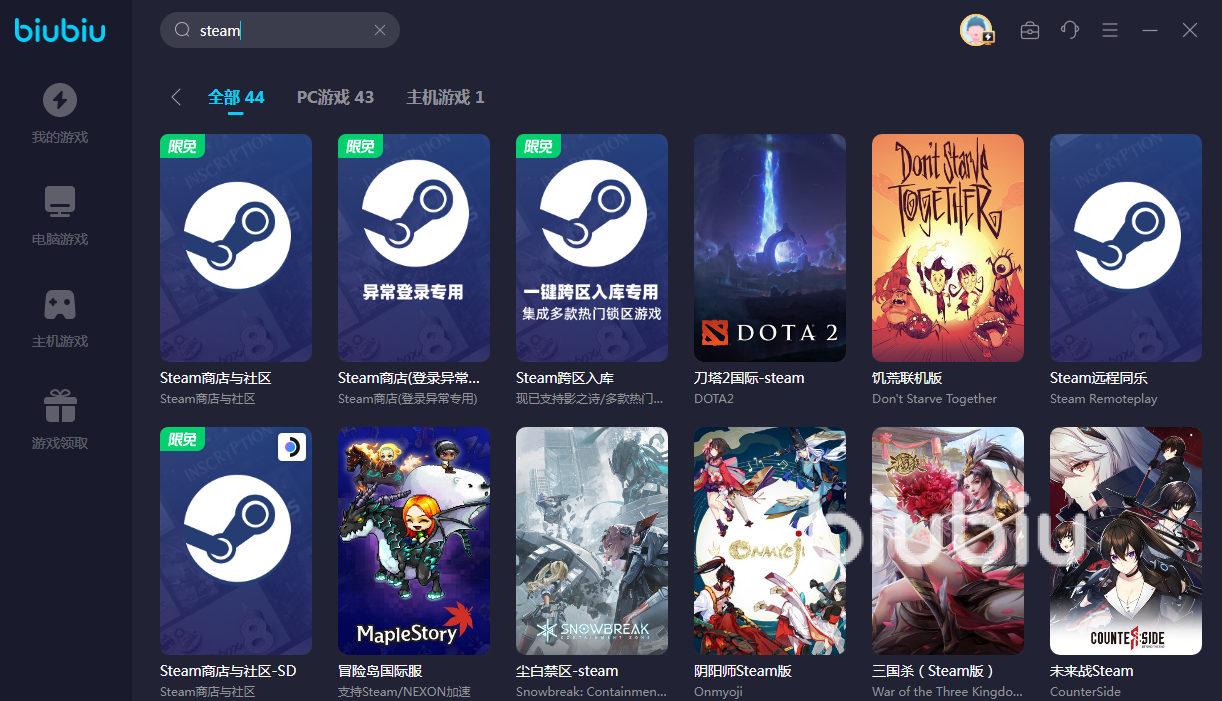The image size is (1222, 701).
Task: Open customer support headset icon
Action: tap(1070, 30)
